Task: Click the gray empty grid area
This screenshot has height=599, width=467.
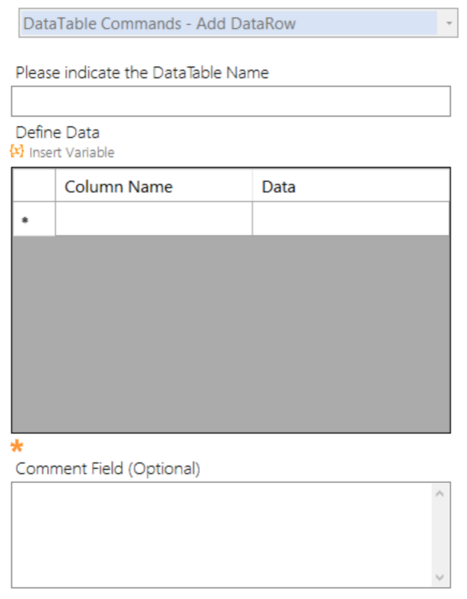Action: pos(231,334)
